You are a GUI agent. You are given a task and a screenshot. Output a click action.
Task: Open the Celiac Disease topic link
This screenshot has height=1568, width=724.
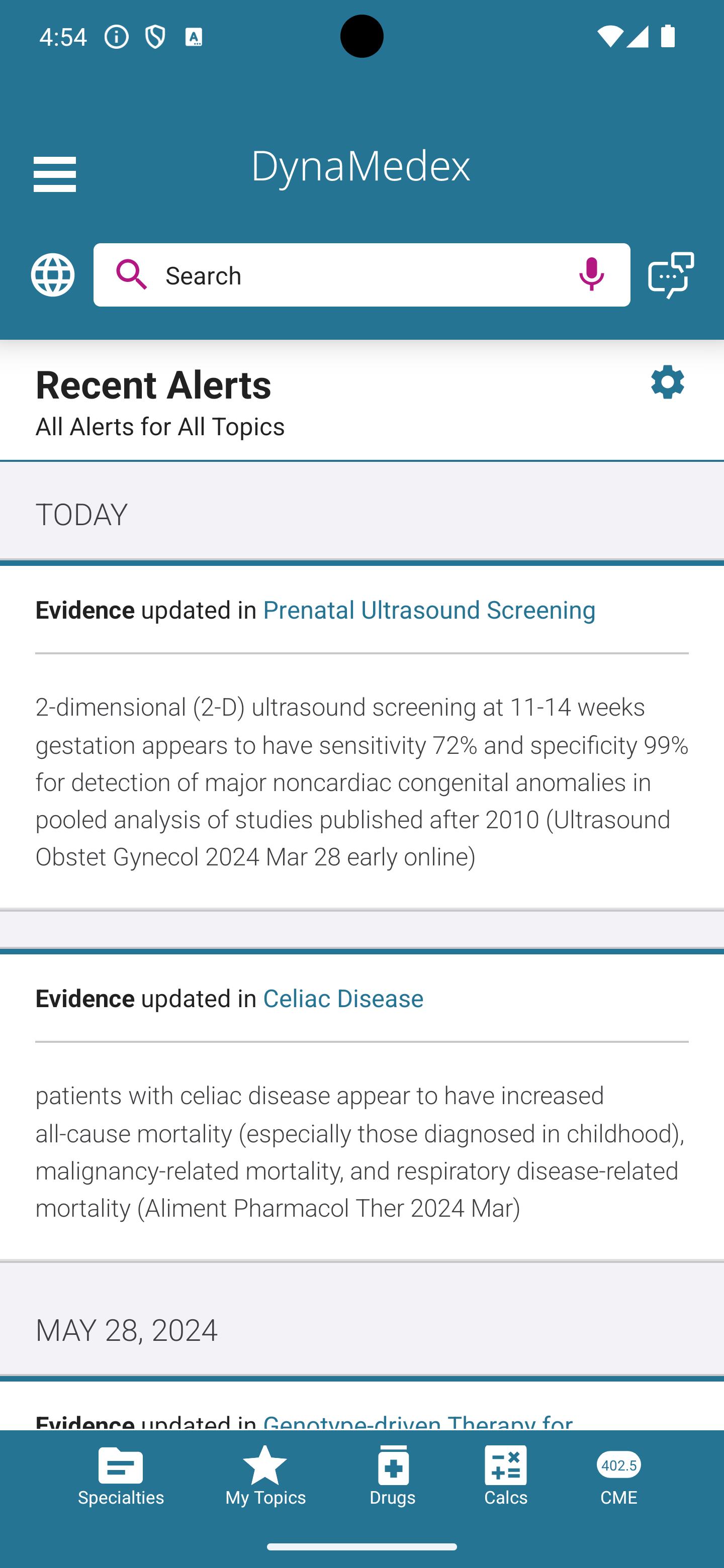coord(343,999)
